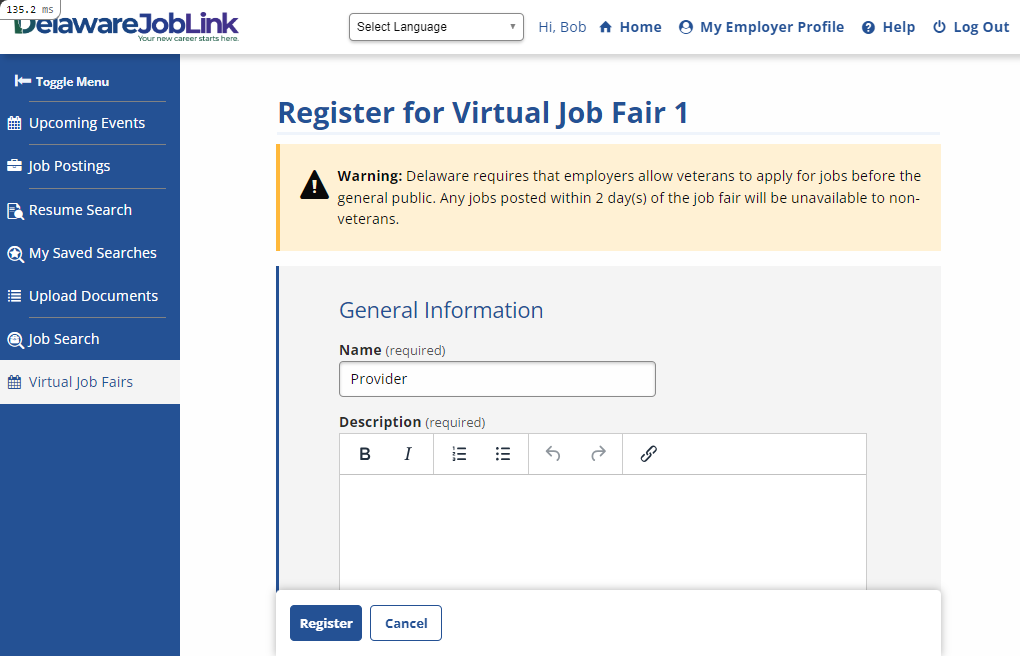Viewport: 1020px width, 656px height.
Task: Collapse the sidebar with Toggle Menu
Action: [x=62, y=81]
